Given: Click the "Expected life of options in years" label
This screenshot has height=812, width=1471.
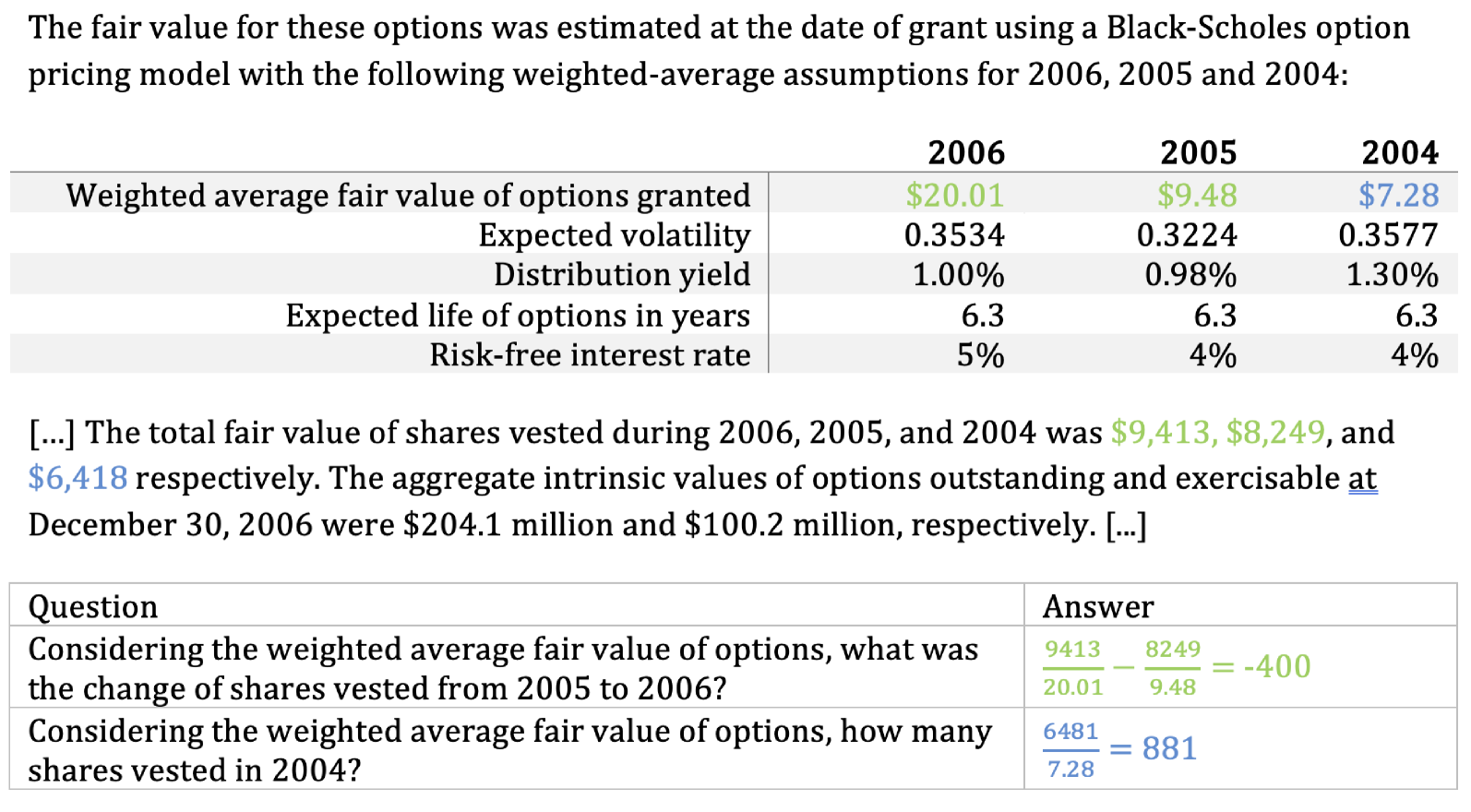Looking at the screenshot, I should tap(518, 316).
